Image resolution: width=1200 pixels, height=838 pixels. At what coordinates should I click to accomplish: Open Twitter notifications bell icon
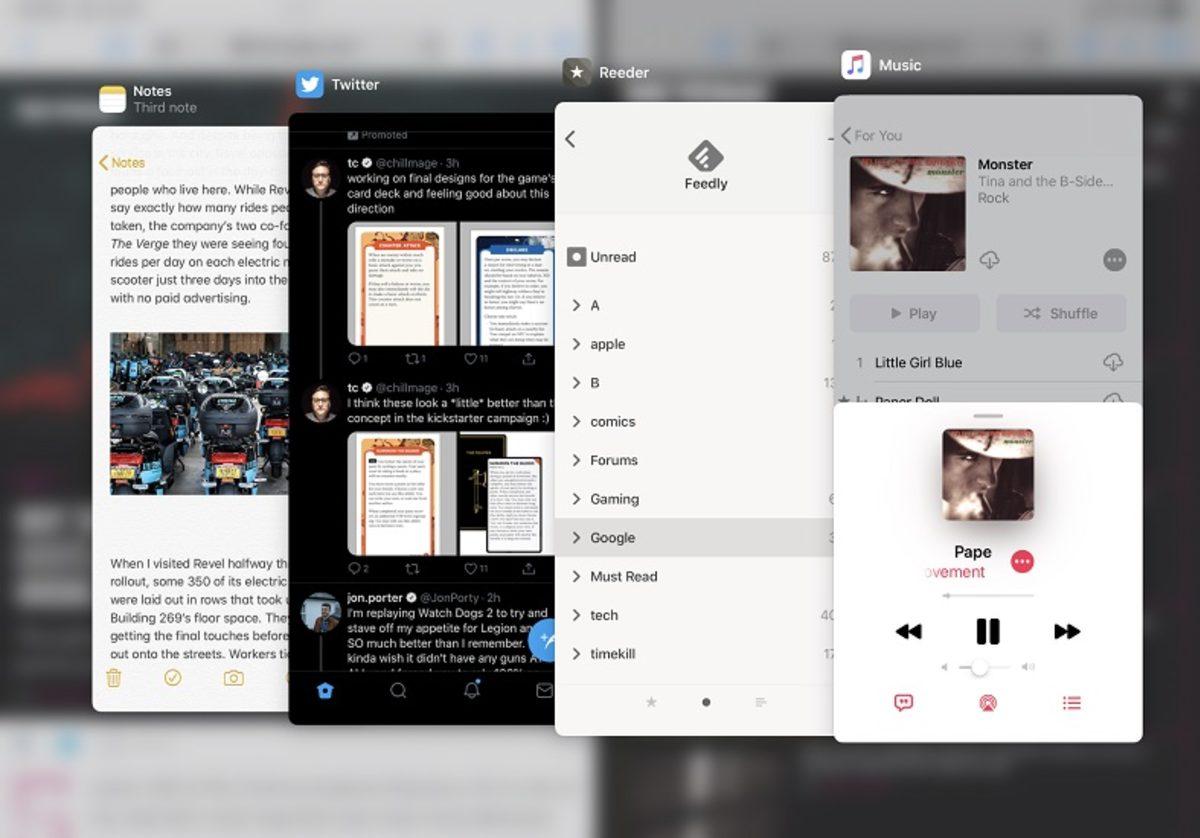pos(472,691)
